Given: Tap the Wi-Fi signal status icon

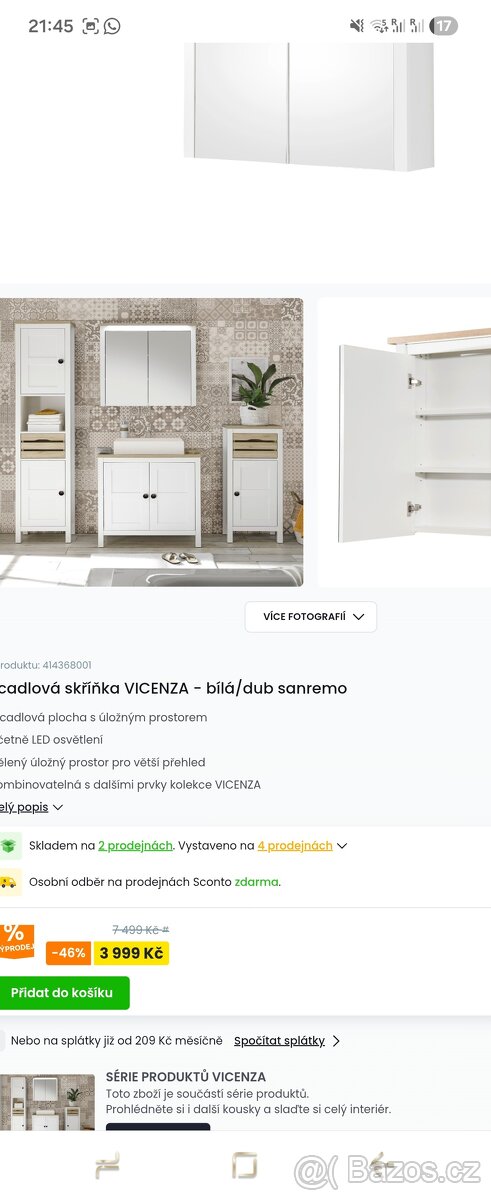Looking at the screenshot, I should [380, 26].
